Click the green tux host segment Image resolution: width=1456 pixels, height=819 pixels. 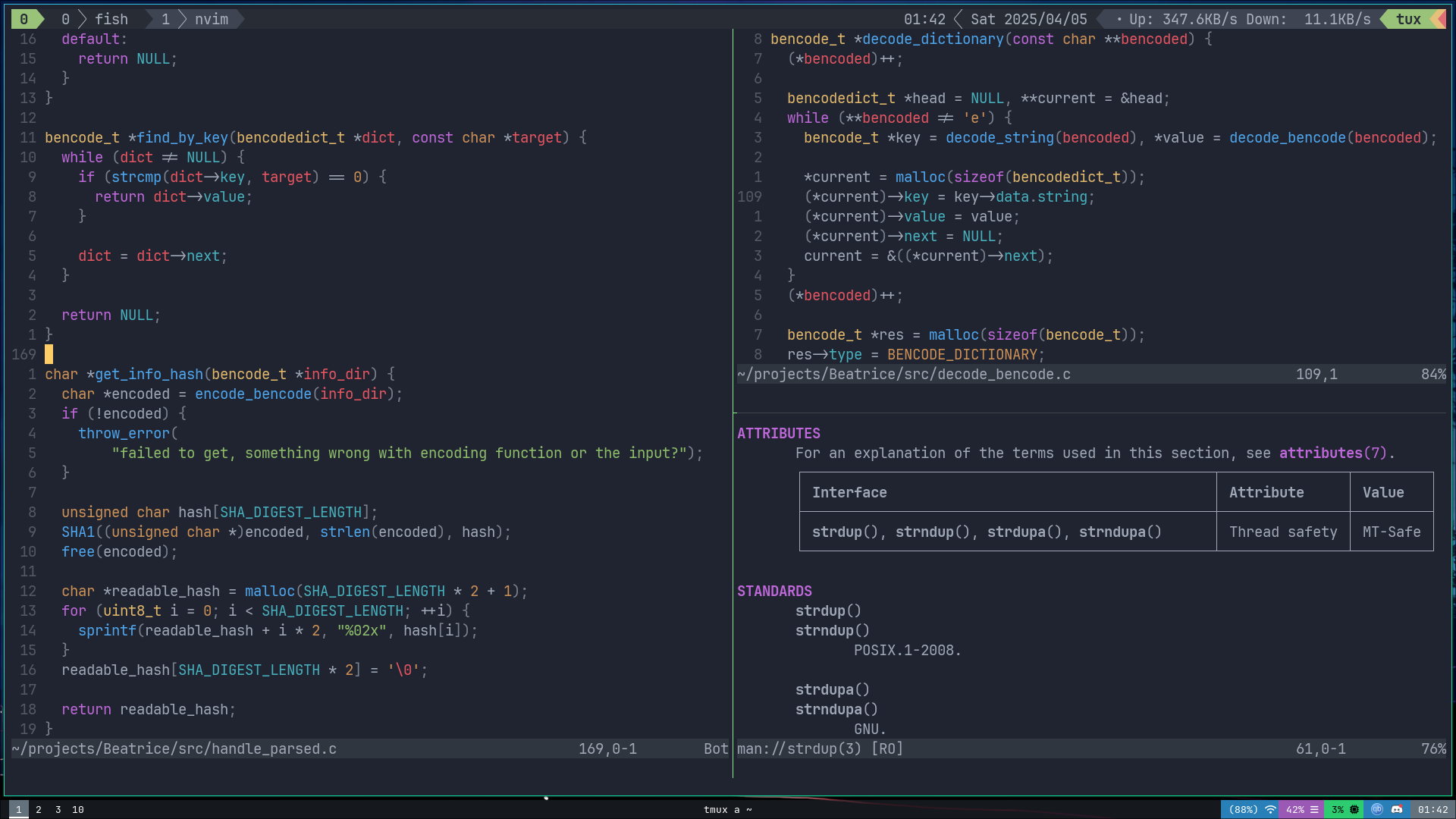pyautogui.click(x=1408, y=19)
